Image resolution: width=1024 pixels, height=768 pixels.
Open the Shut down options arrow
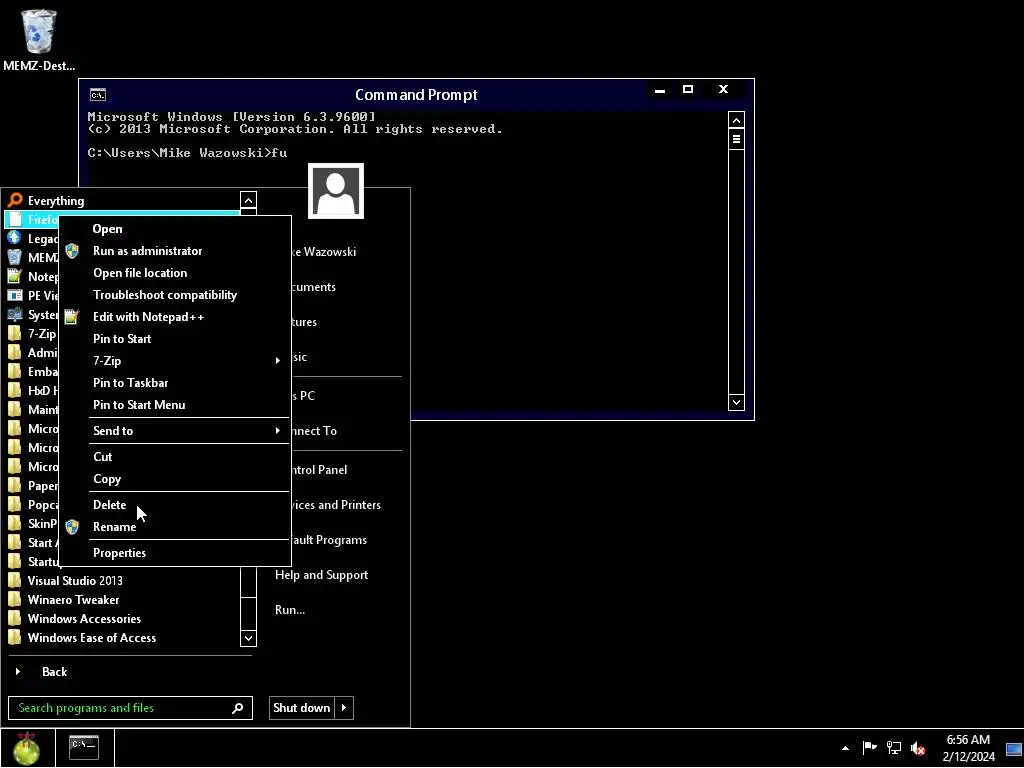coord(344,708)
